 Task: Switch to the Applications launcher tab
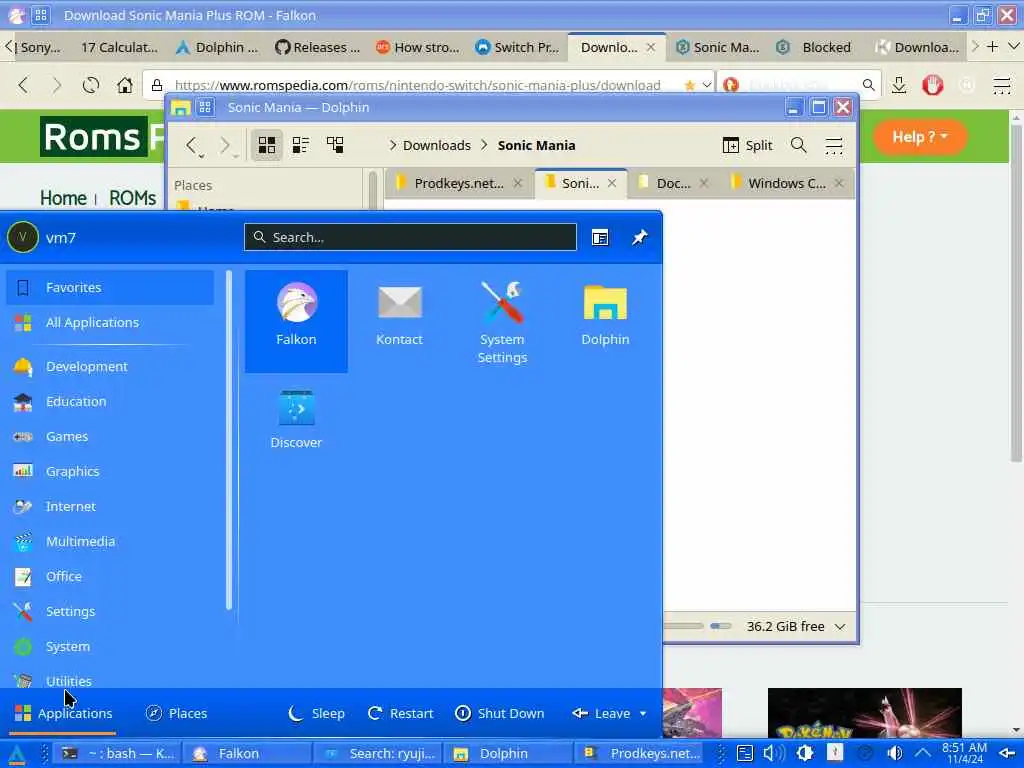[x=63, y=713]
